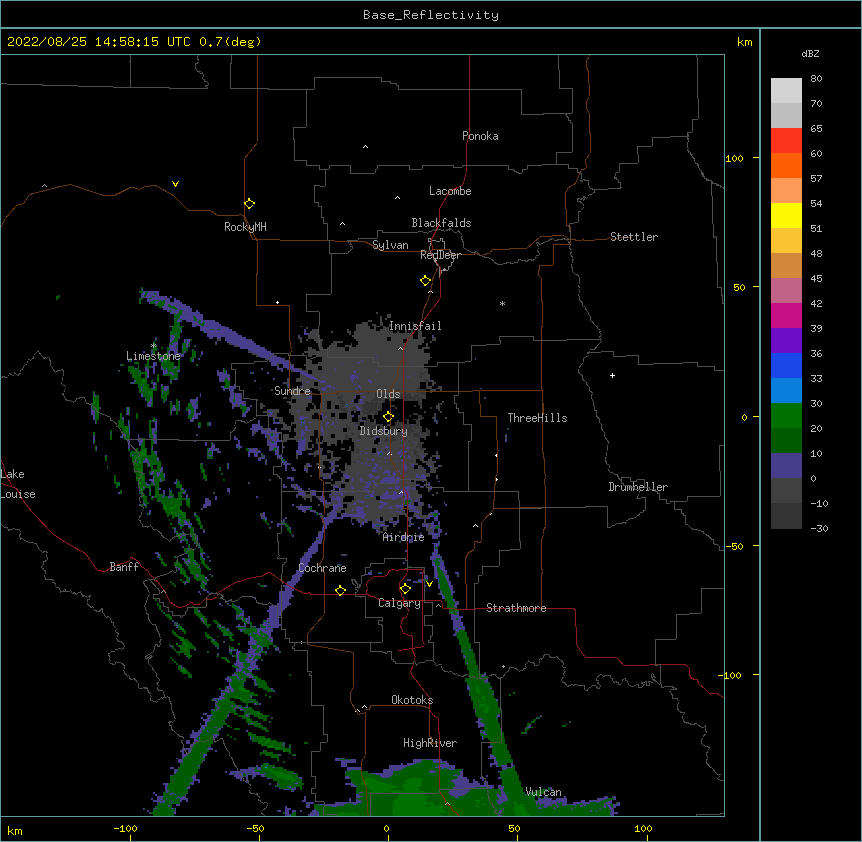Click the Banff town label

tap(124, 567)
